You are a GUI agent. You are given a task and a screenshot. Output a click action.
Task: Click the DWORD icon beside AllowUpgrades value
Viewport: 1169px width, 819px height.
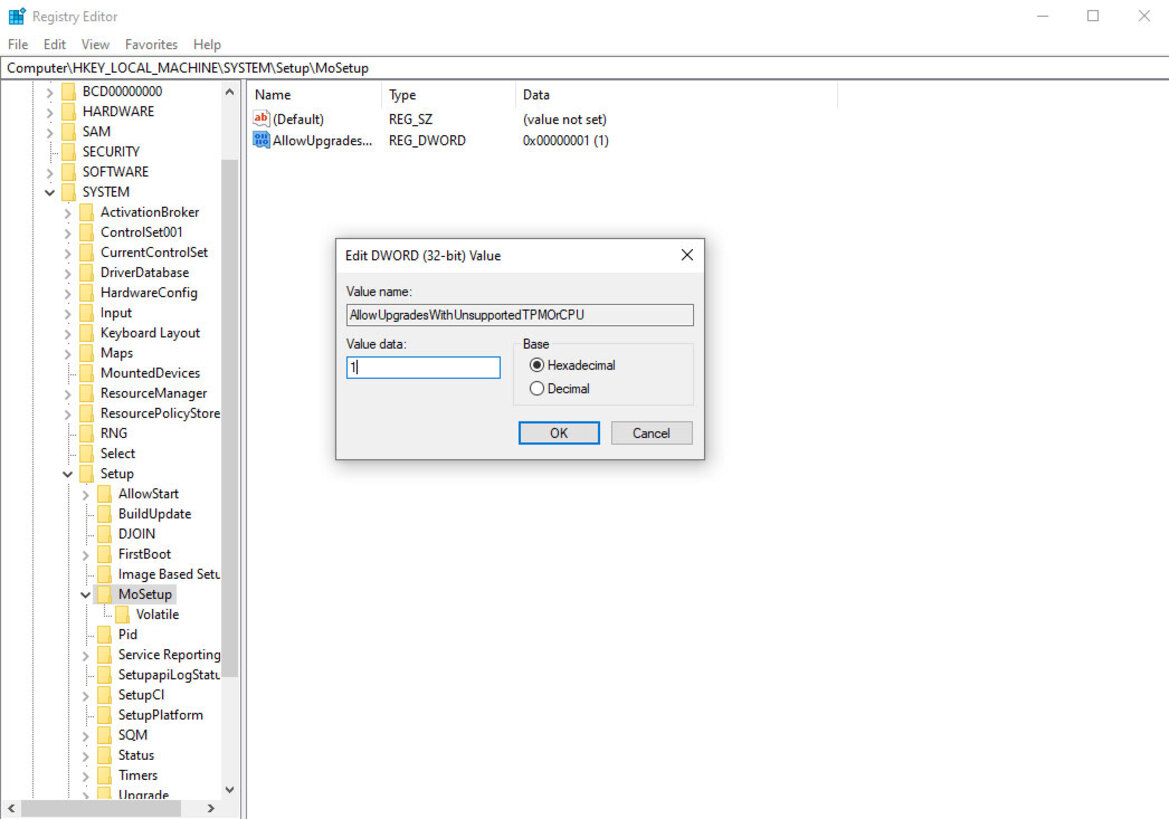(x=261, y=140)
